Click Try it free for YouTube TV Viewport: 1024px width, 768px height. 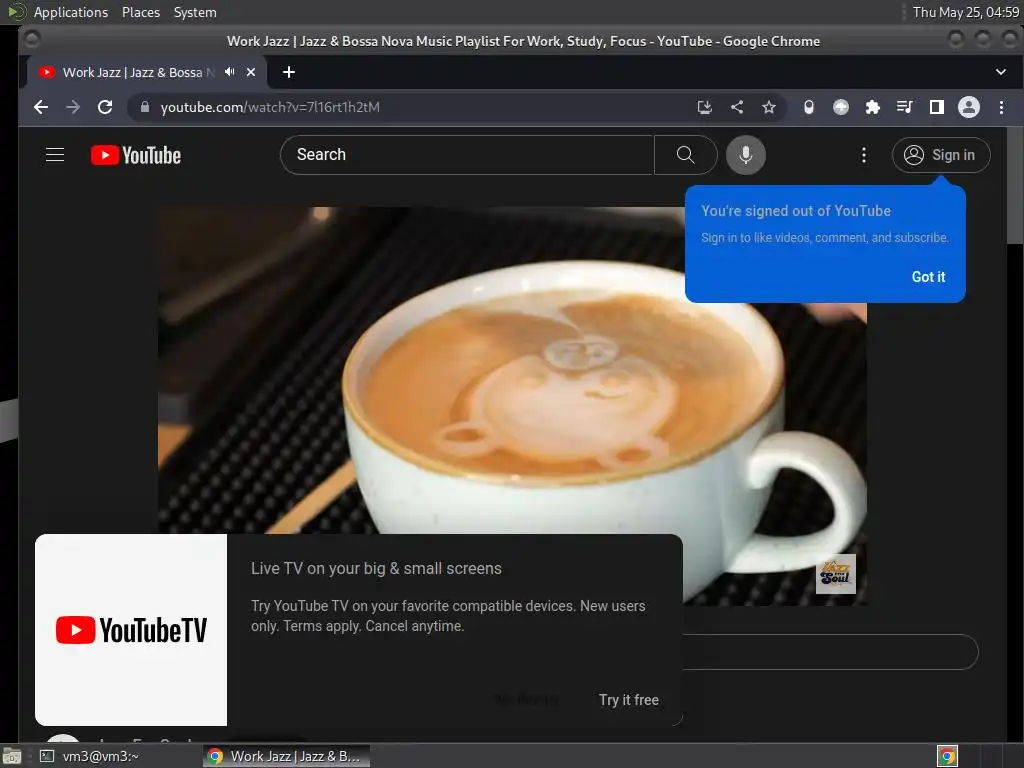tap(628, 699)
